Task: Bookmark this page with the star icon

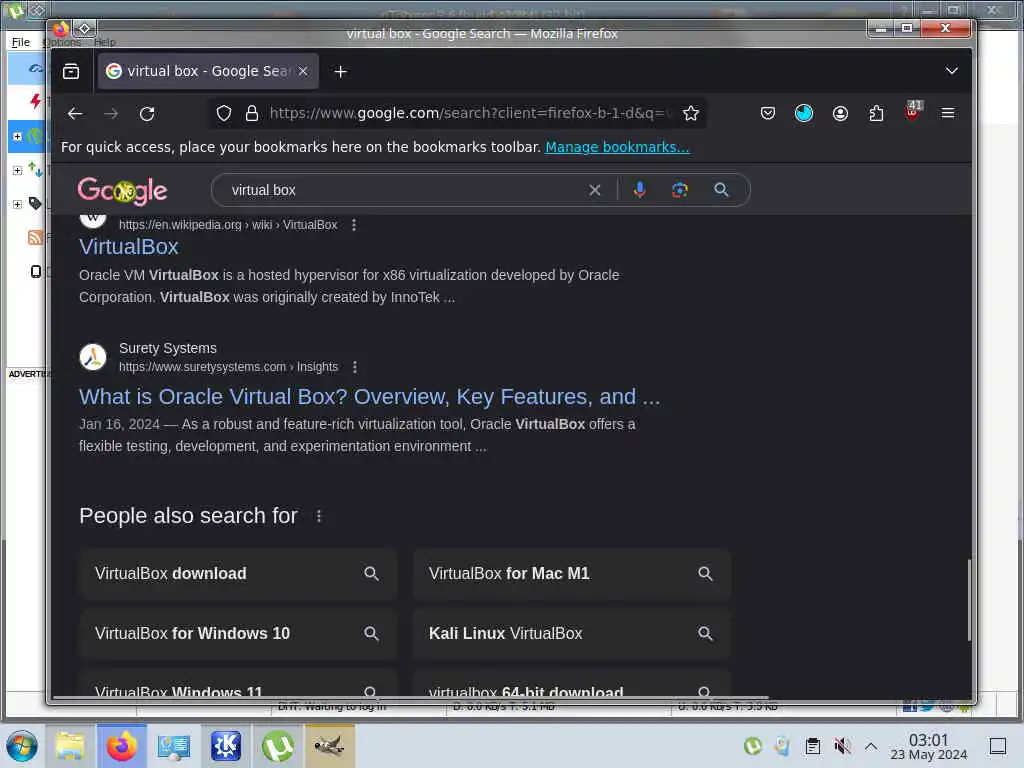Action: coord(691,114)
